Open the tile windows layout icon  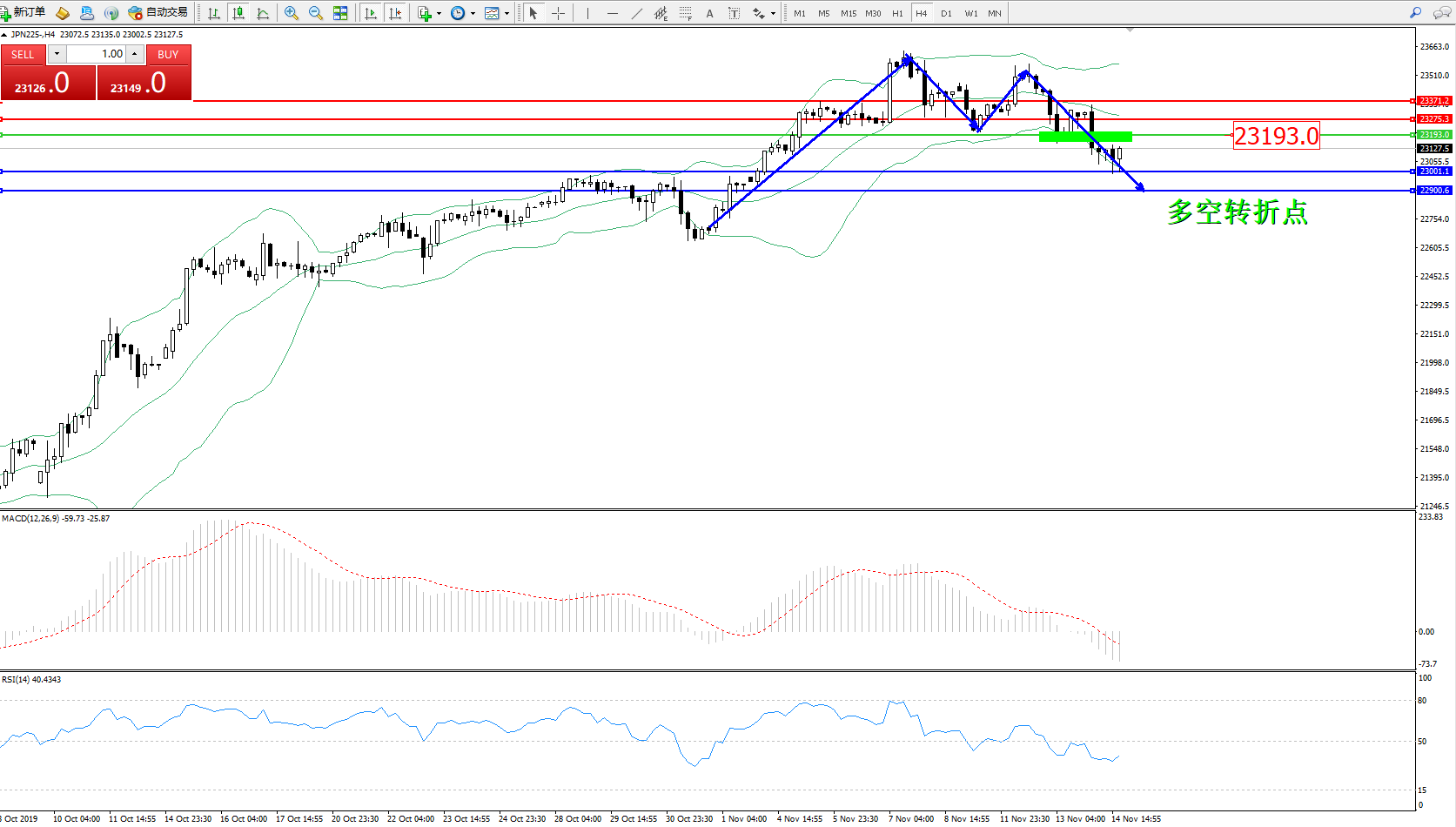(340, 13)
